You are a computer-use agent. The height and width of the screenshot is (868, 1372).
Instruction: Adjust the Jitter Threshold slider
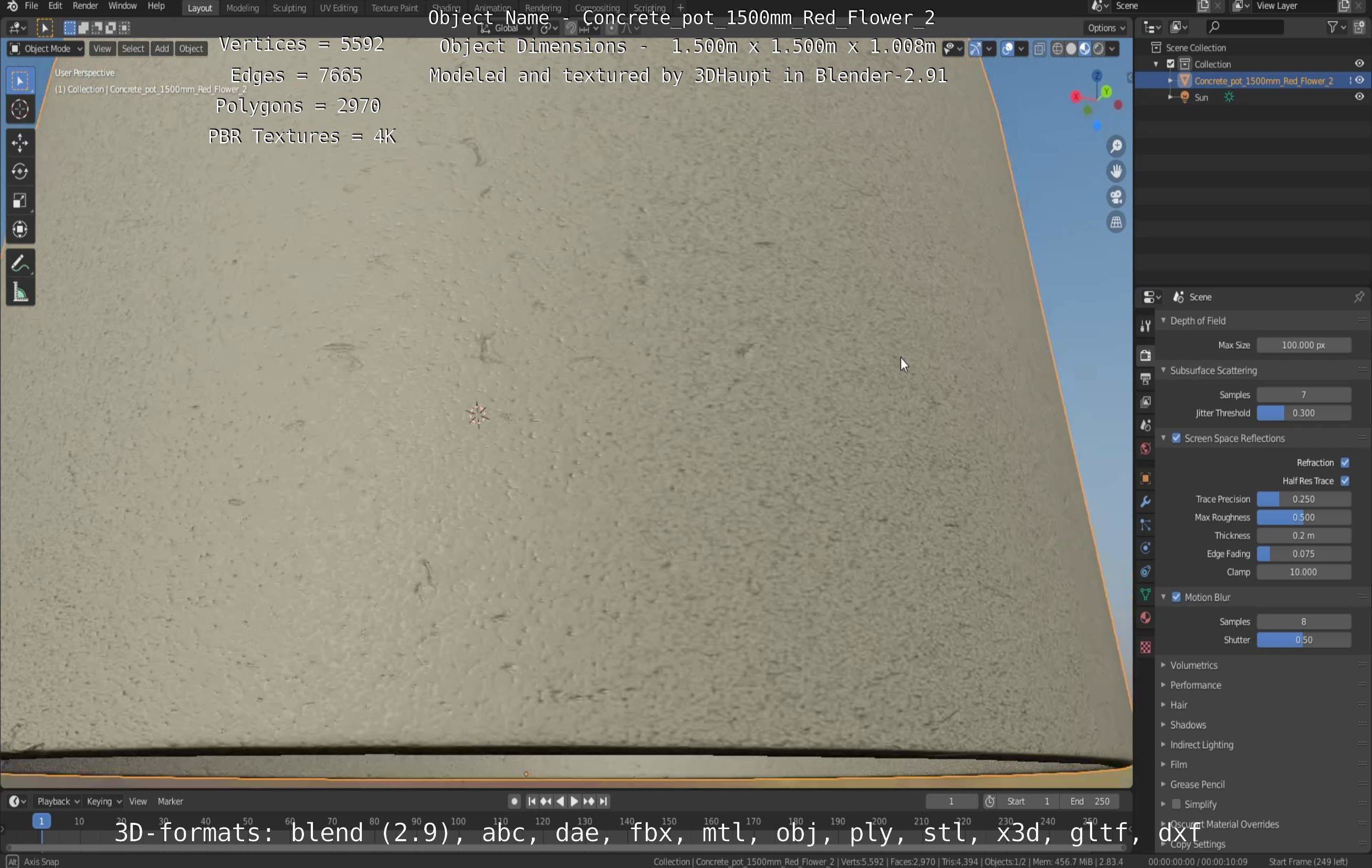pos(1304,413)
